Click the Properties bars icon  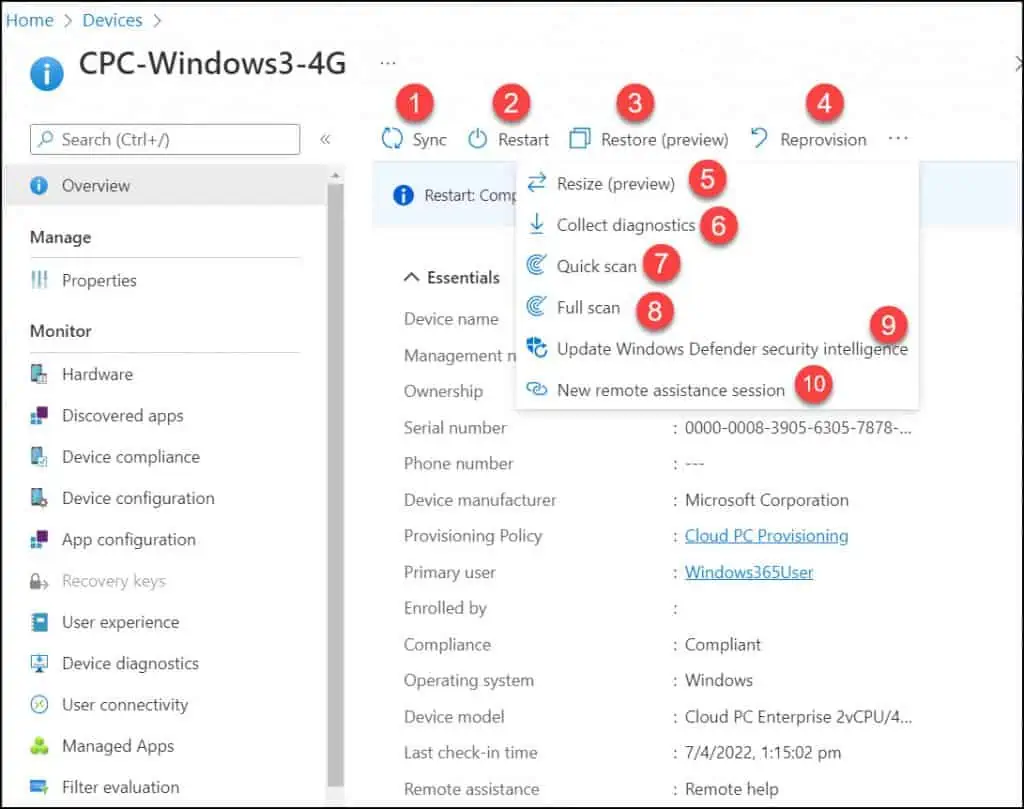39,280
